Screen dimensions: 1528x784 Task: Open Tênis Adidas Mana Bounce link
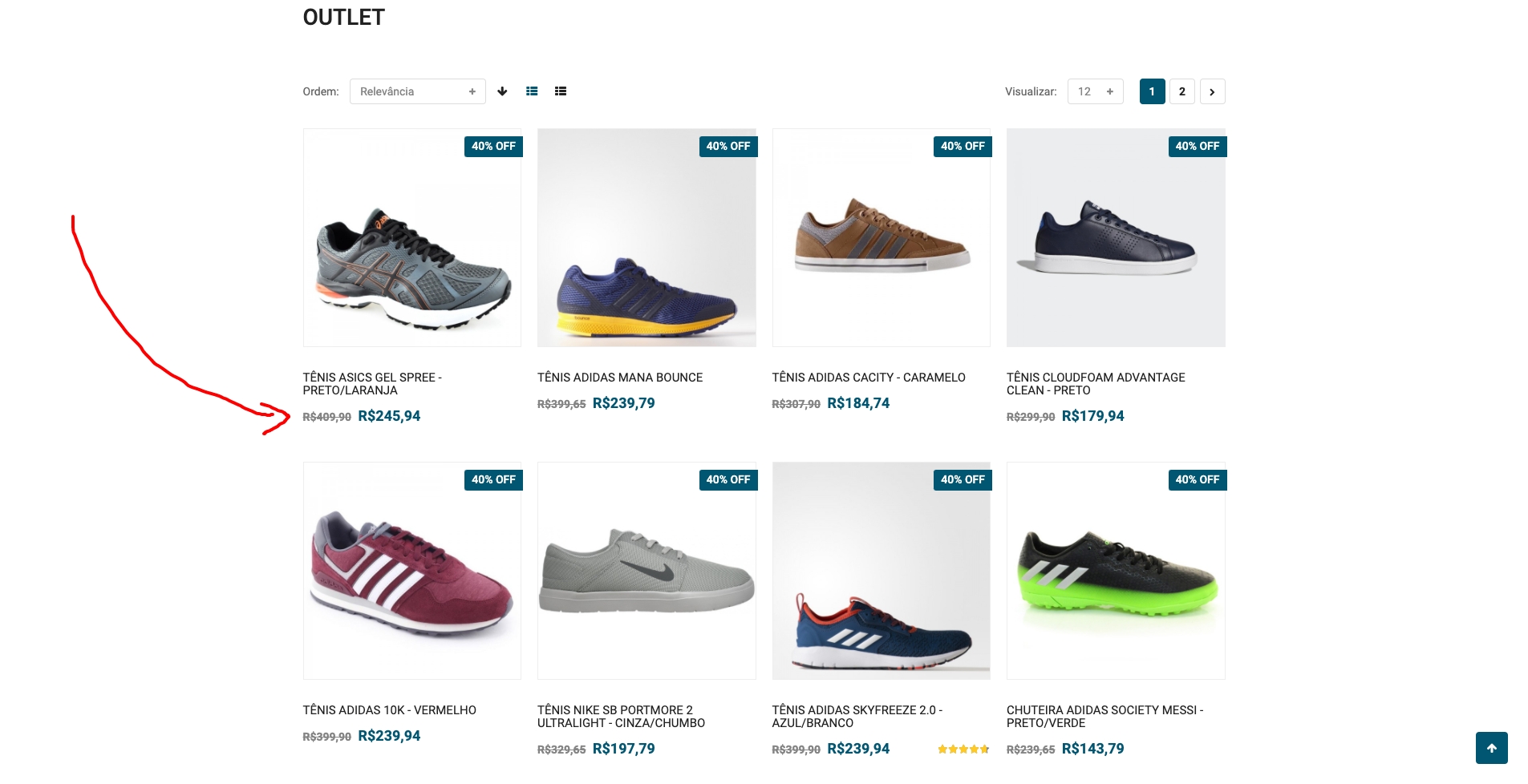pos(620,378)
